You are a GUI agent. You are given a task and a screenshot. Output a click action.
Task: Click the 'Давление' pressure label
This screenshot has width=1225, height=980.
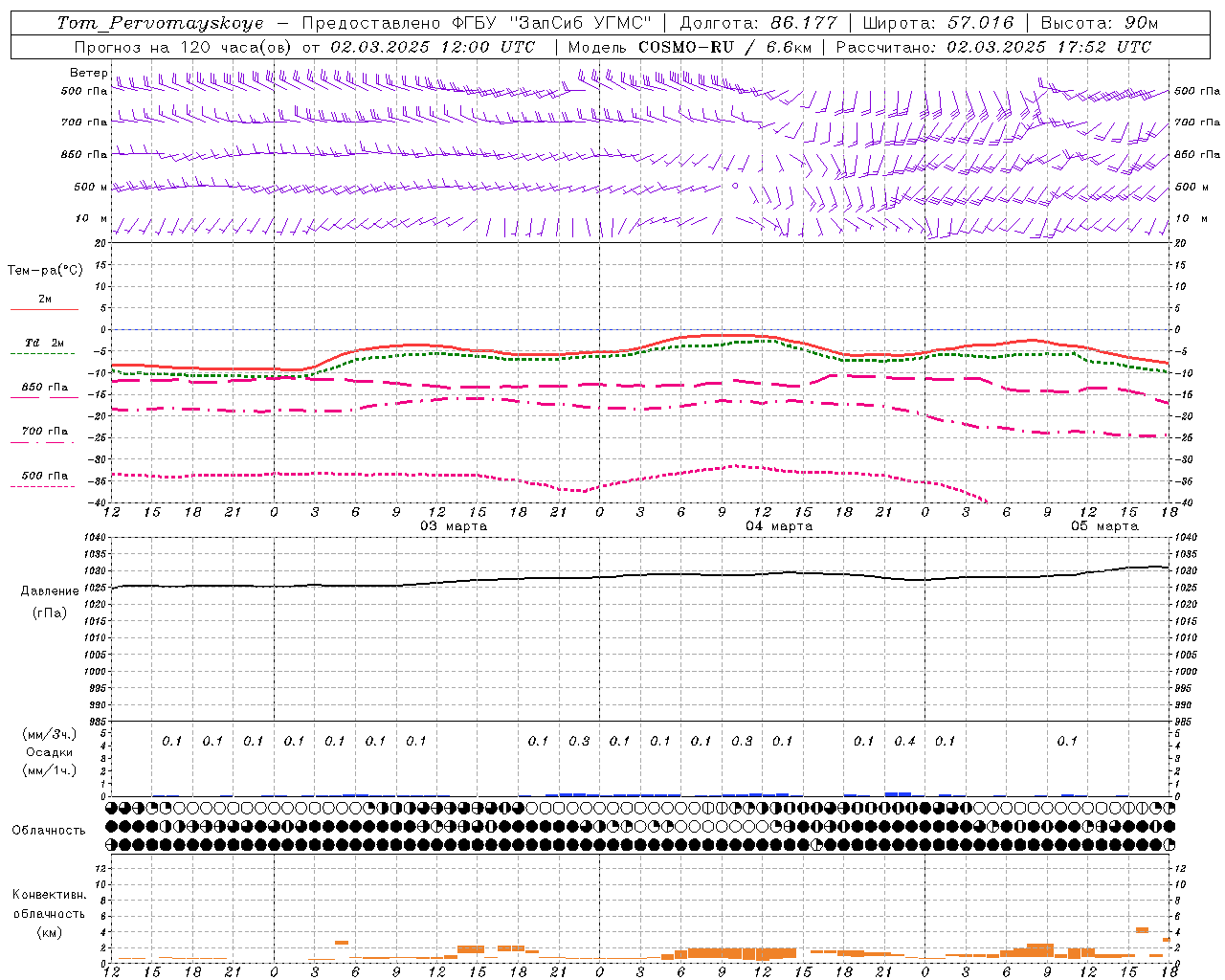[50, 591]
